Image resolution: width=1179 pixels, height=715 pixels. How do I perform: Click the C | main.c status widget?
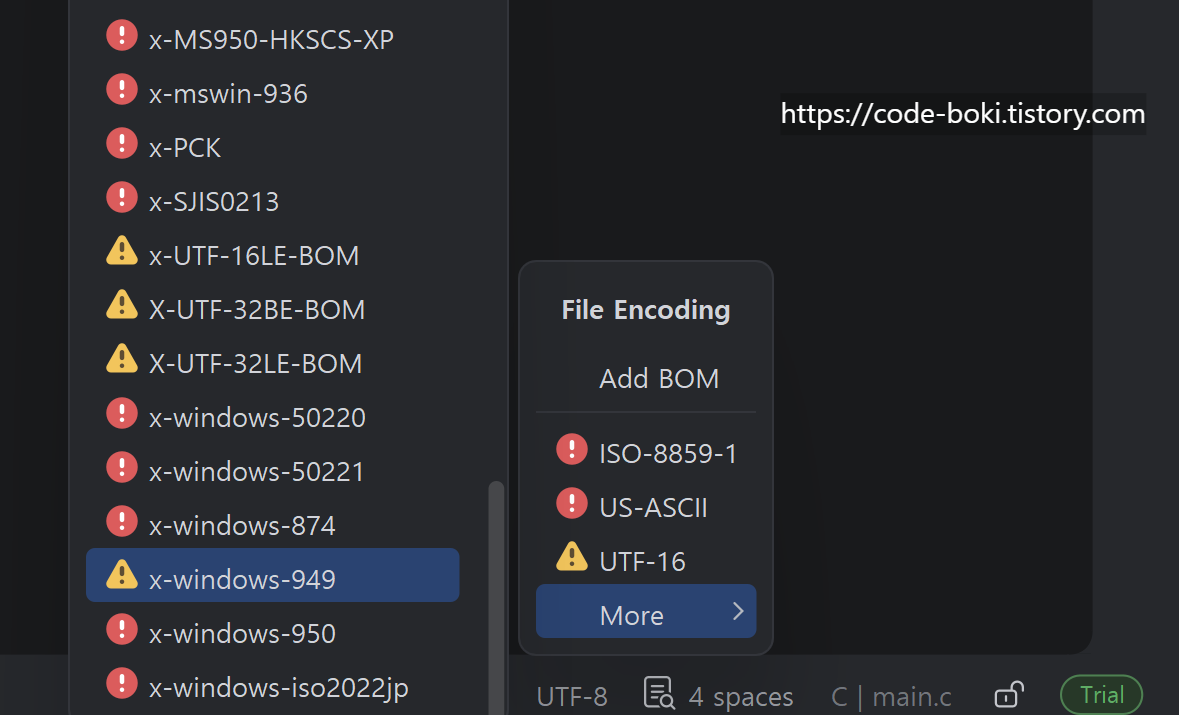click(891, 697)
